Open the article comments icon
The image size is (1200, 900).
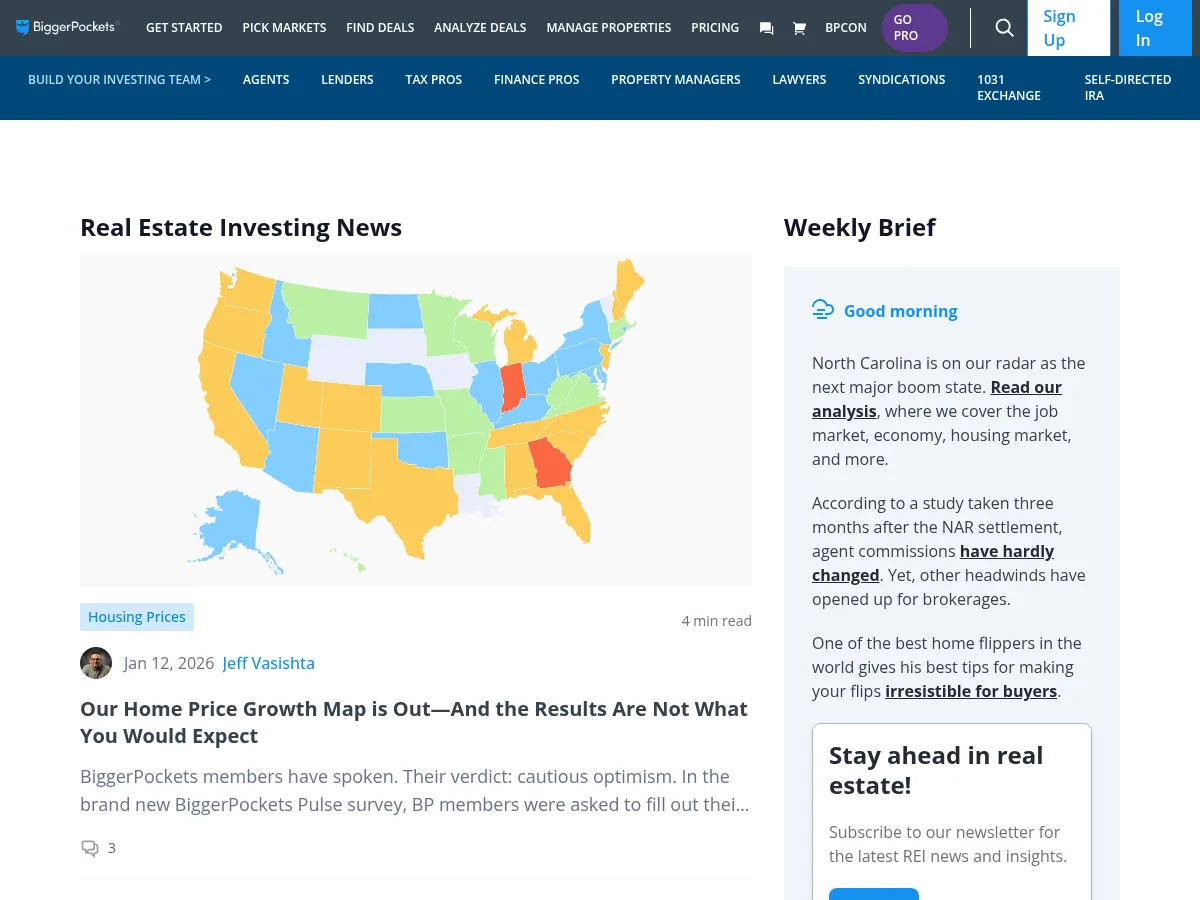tap(90, 848)
